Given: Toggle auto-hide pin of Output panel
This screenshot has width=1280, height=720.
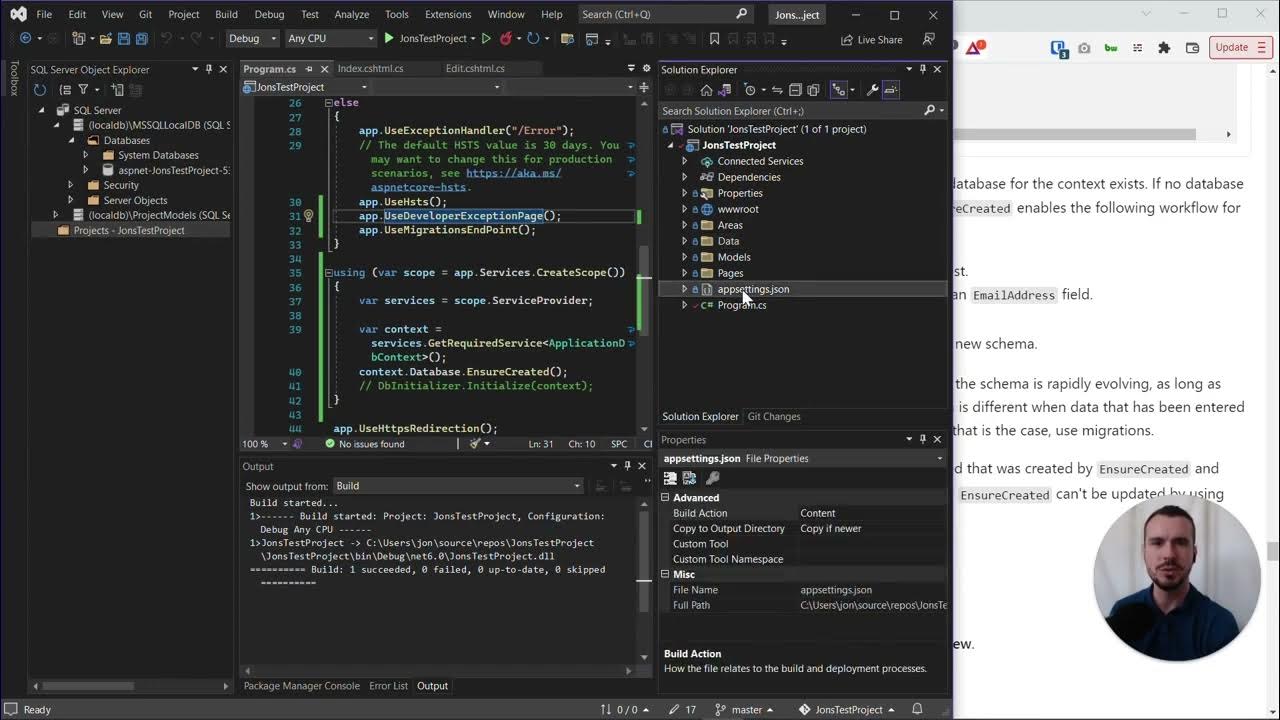Looking at the screenshot, I should coord(628,466).
